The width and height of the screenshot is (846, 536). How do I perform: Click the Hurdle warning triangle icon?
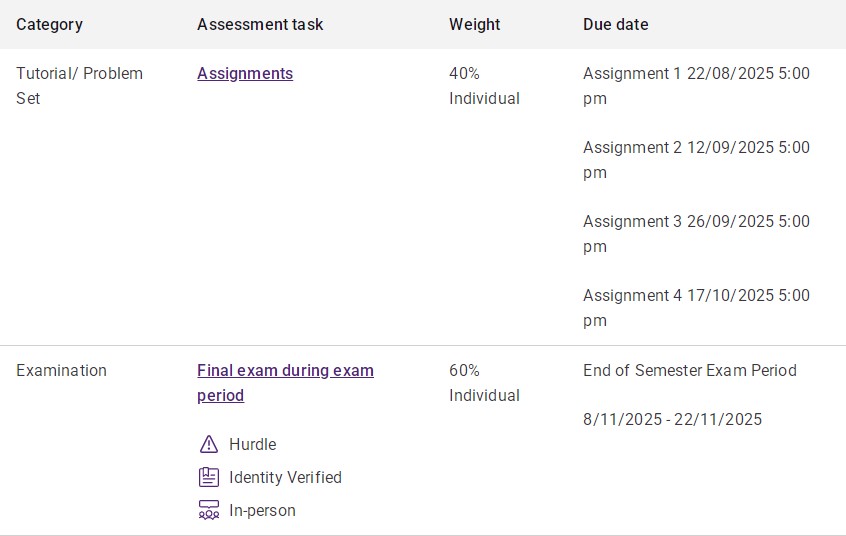(209, 444)
